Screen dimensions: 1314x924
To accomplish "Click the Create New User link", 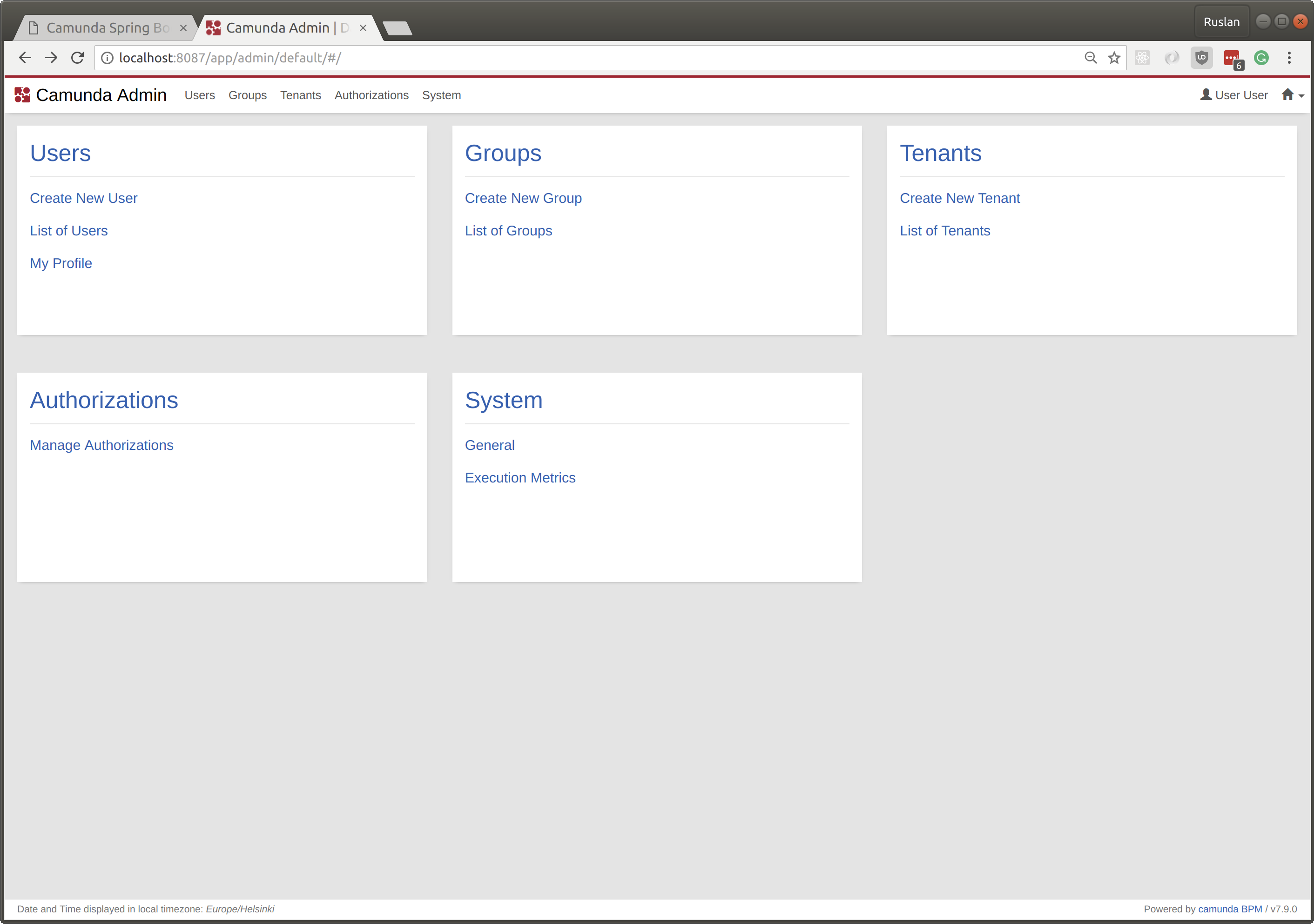I will click(84, 198).
